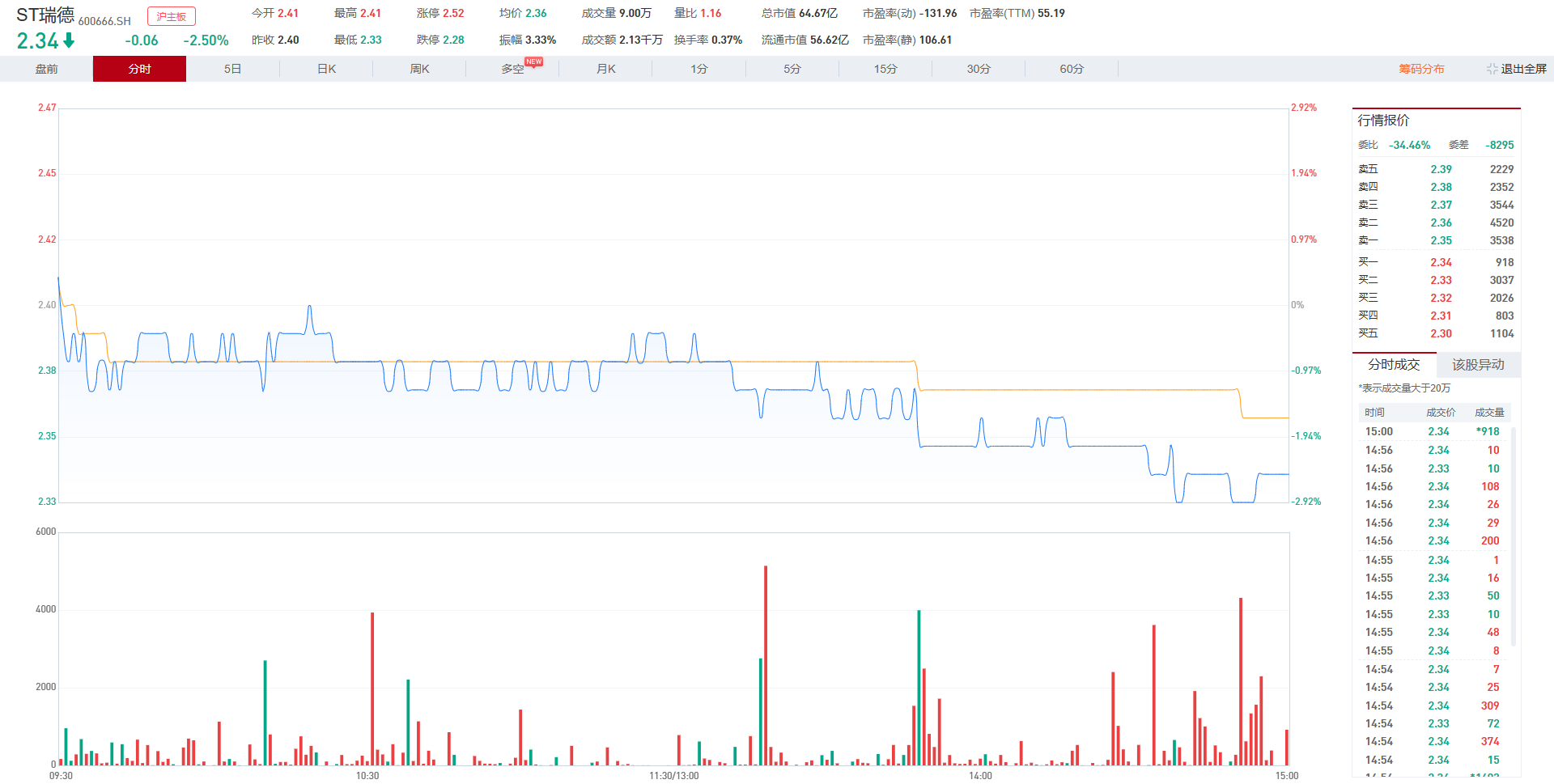
Task: Switch to 该股异动 panel tab
Action: click(1478, 365)
